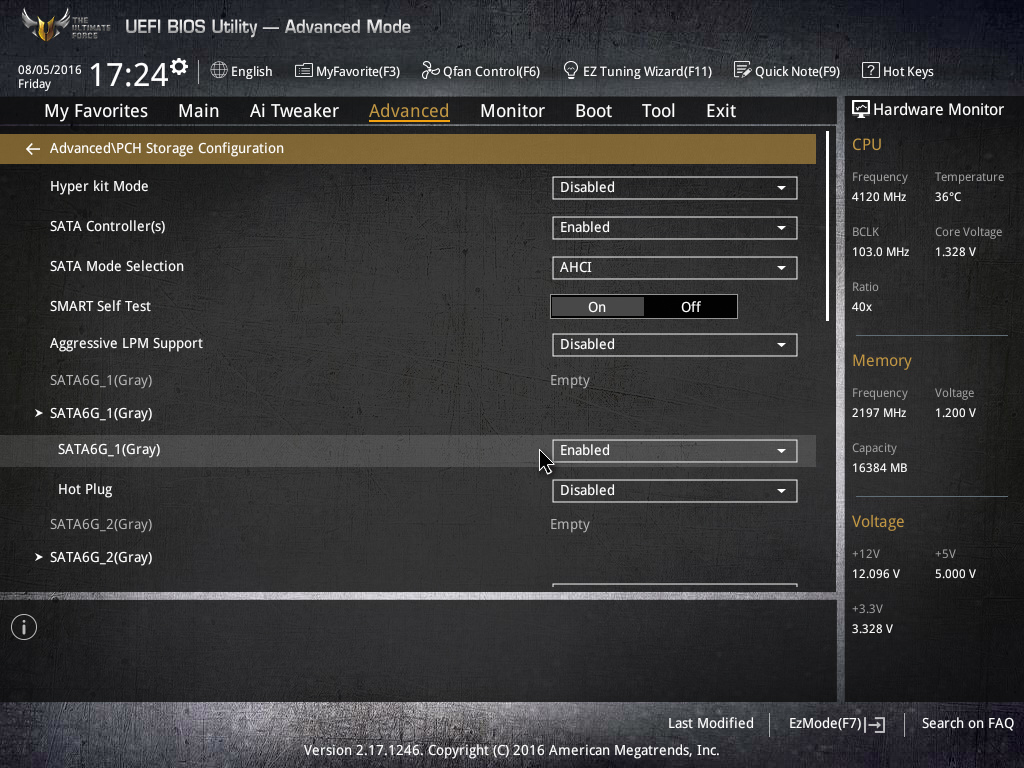Open the My Favorites tab
The image size is (1024, 768).
(96, 111)
